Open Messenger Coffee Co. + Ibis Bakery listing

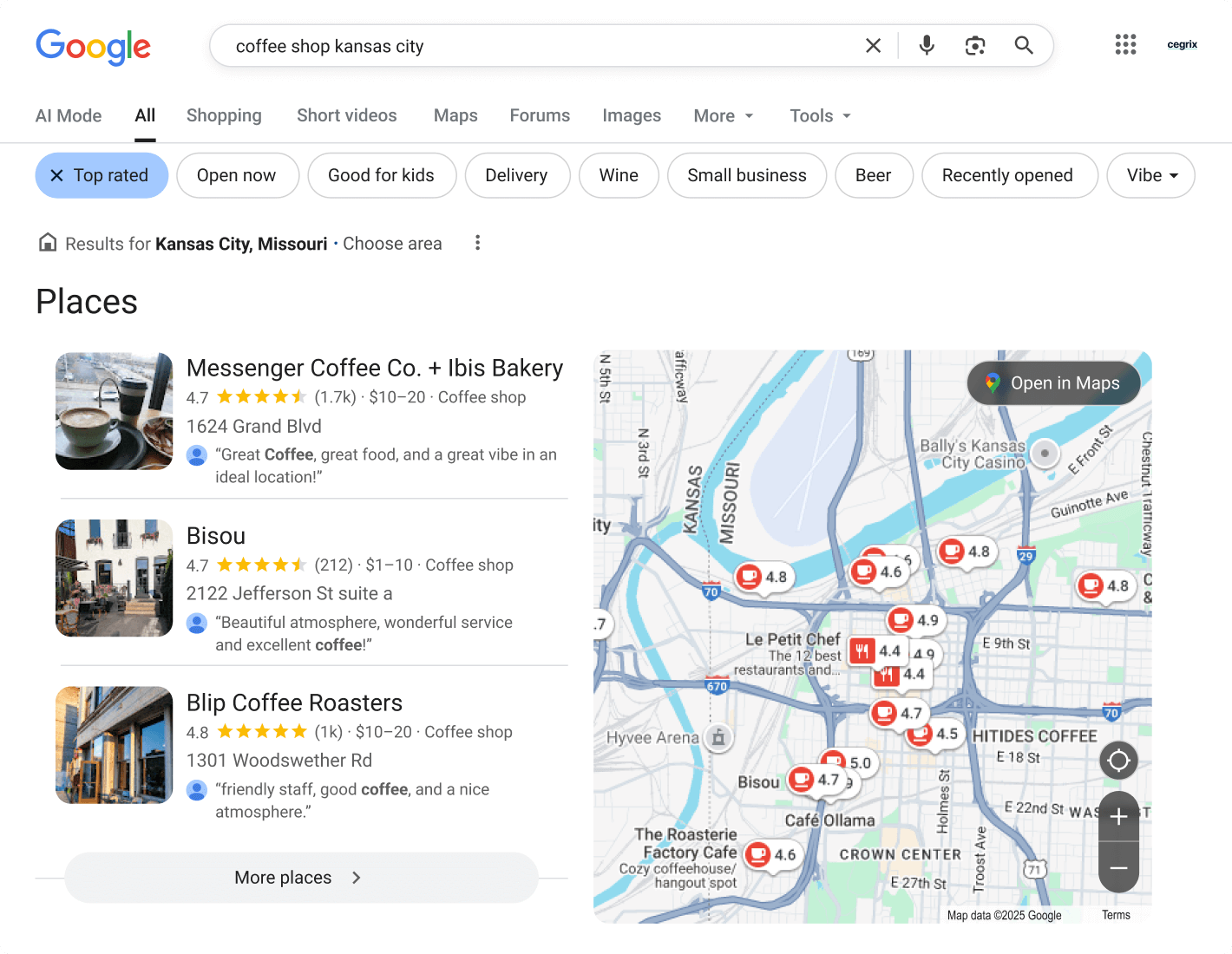click(x=375, y=368)
